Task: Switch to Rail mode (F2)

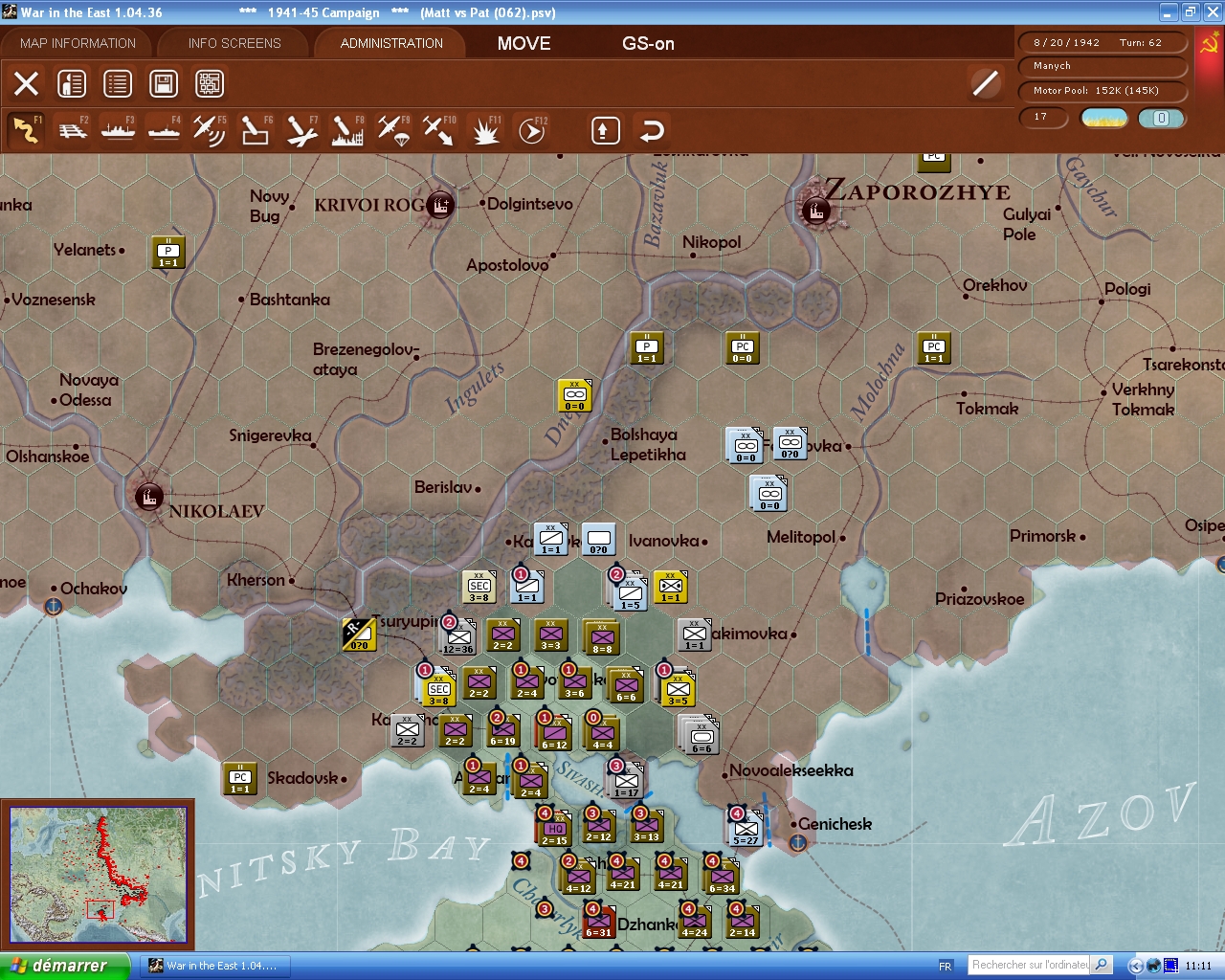Action: pos(73,130)
